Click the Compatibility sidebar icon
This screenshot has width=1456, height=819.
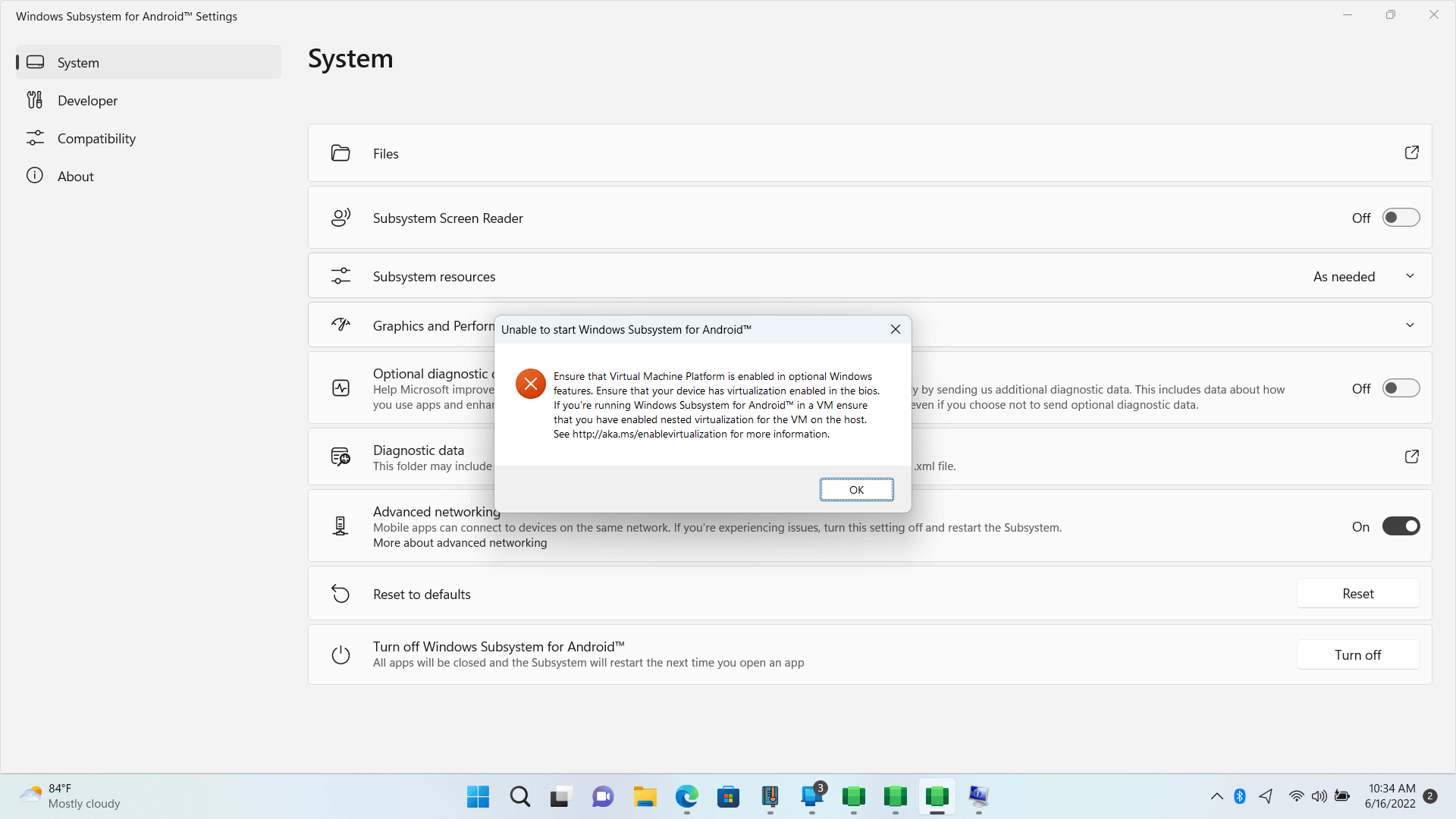(35, 139)
